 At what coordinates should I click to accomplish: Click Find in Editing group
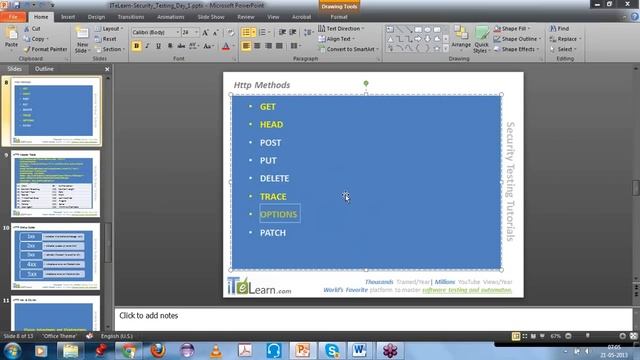pos(559,29)
